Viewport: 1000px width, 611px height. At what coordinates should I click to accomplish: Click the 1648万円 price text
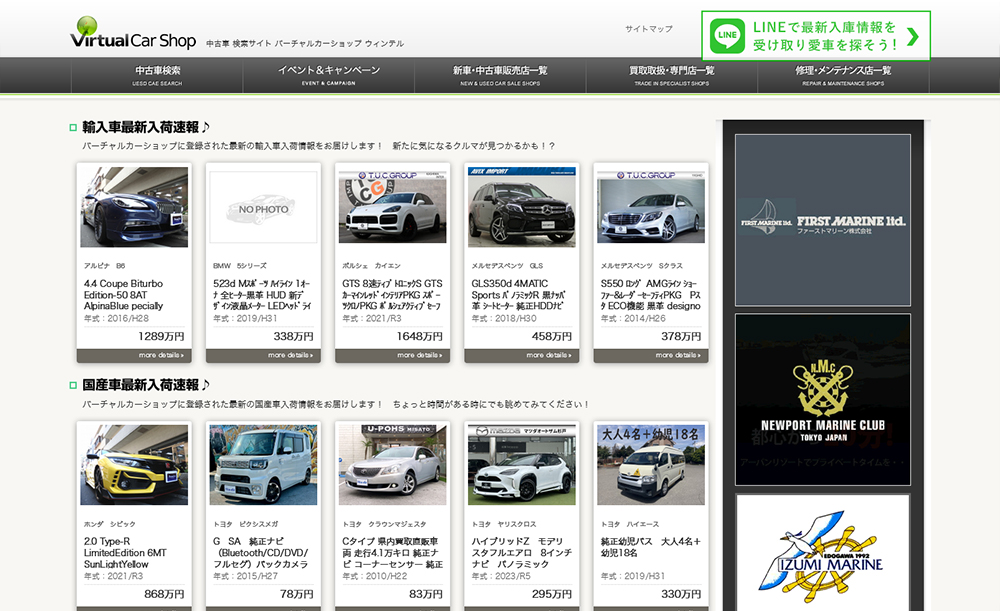click(420, 336)
